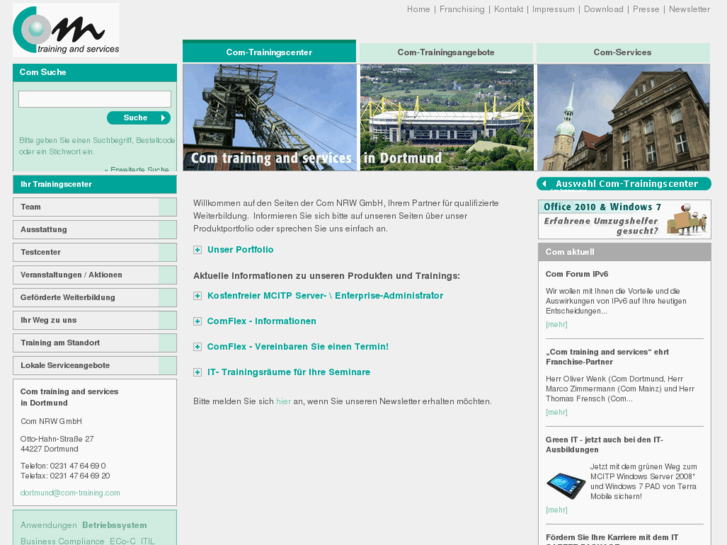Open Lokale Serviceangebote menu item
This screenshot has width=727, height=545.
point(95,365)
